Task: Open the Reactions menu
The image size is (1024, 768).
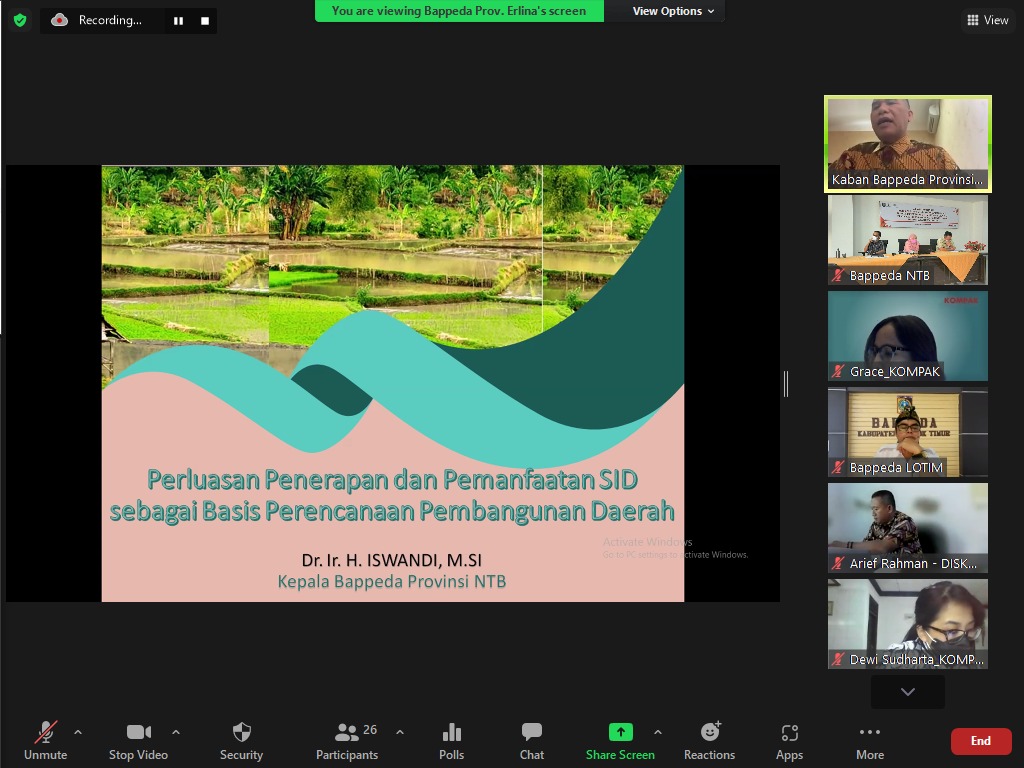Action: coord(709,741)
